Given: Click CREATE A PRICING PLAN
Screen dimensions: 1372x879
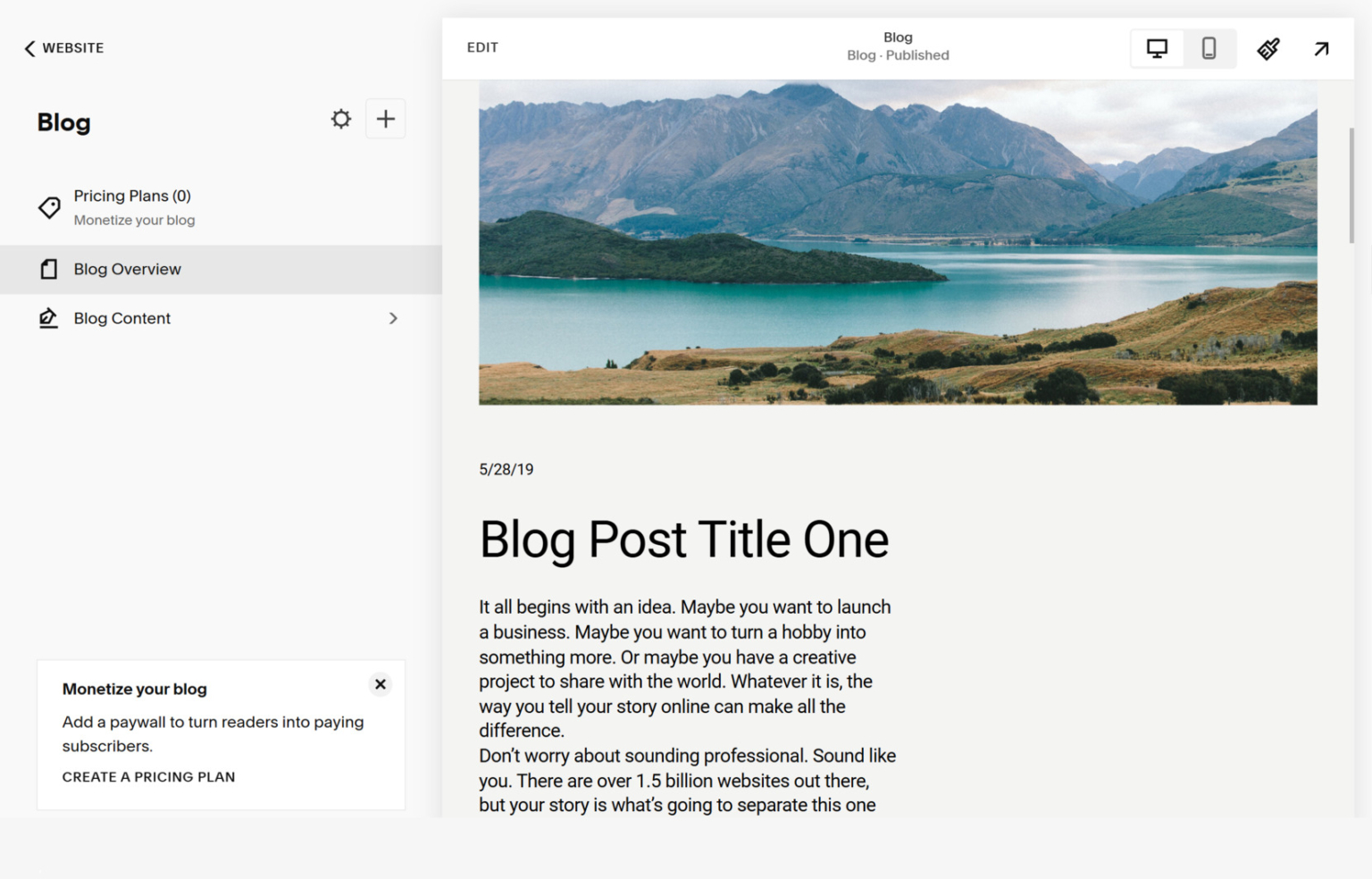Looking at the screenshot, I should click(148, 776).
